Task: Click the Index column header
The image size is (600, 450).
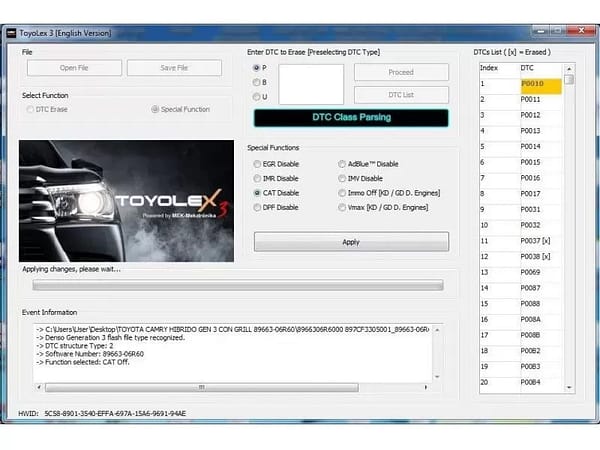Action: [x=499, y=68]
